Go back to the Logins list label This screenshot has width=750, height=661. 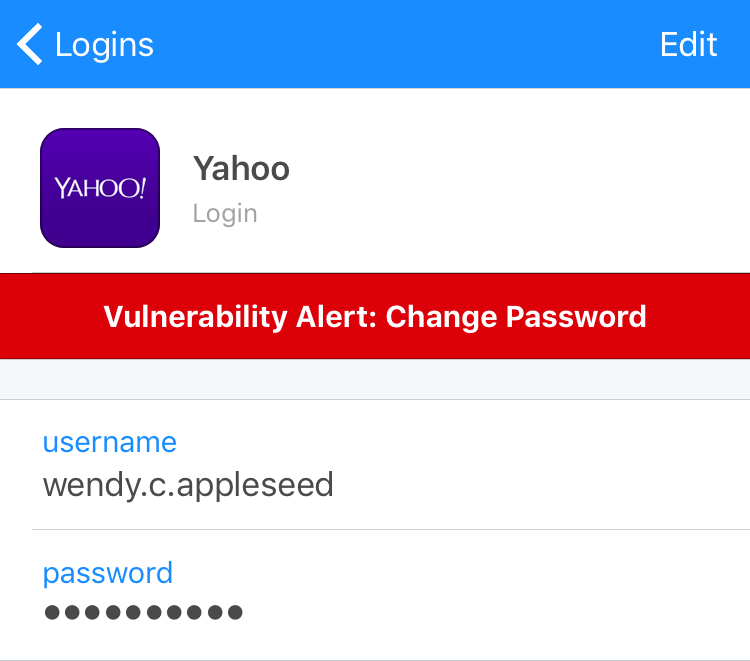click(104, 46)
